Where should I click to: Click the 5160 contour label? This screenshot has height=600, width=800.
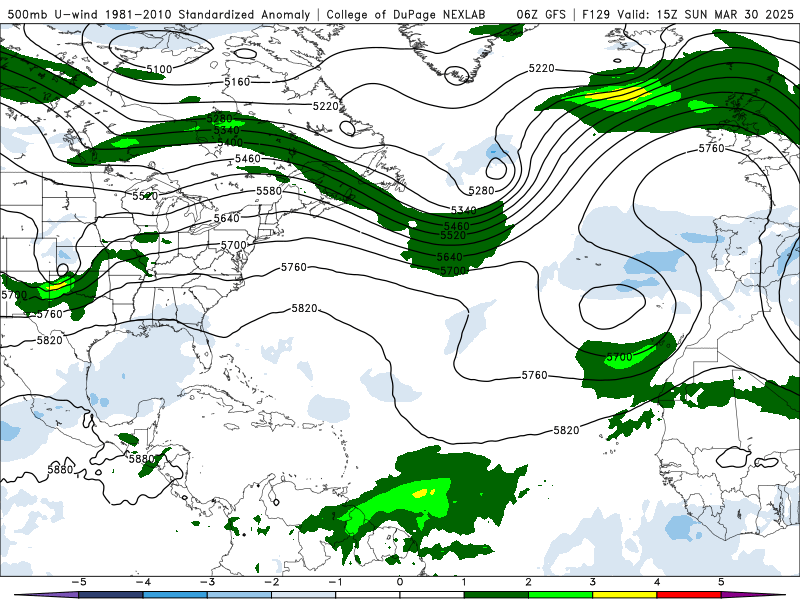point(237,82)
